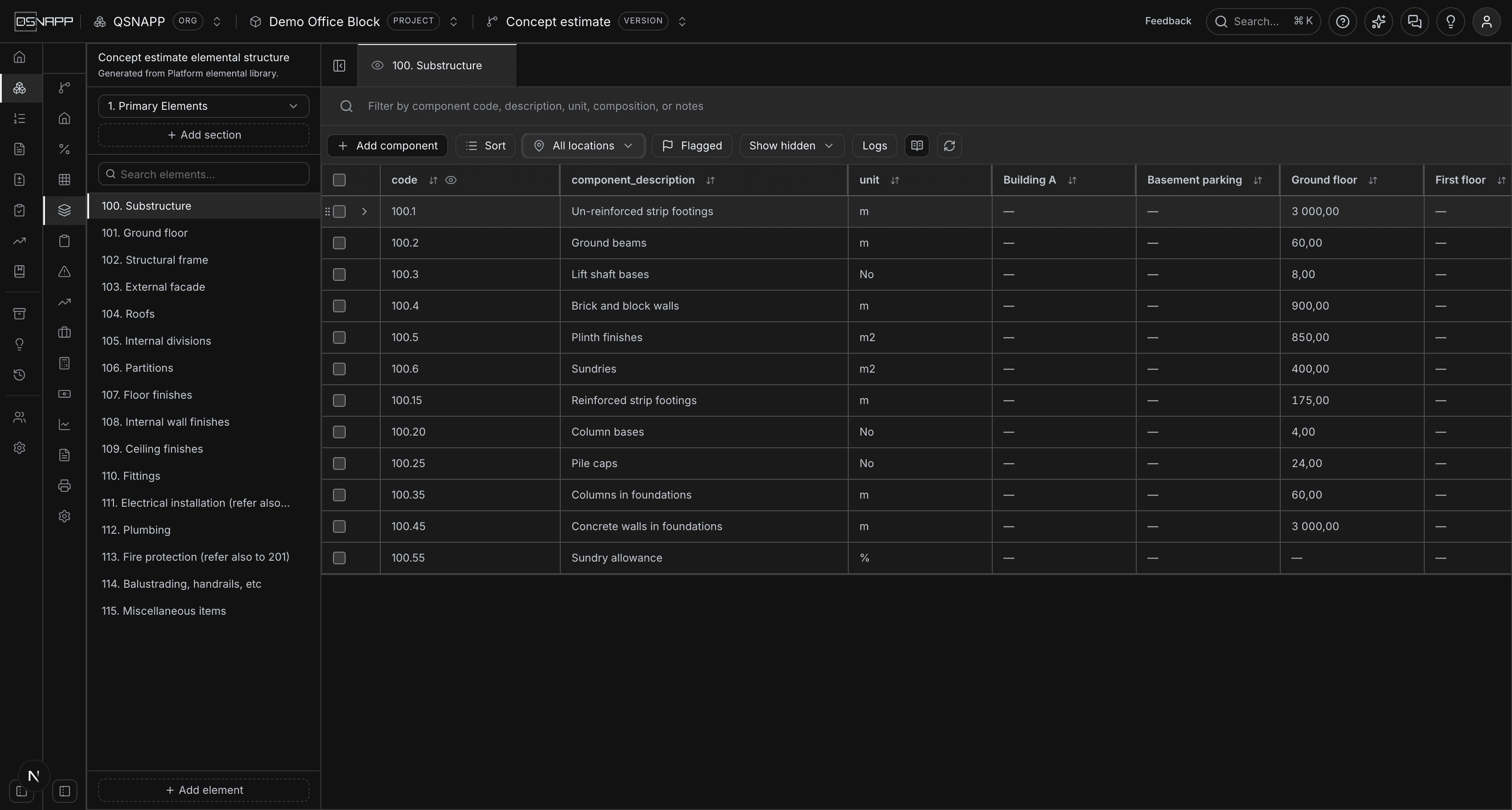
Task: Open the user profile icon
Action: click(x=1486, y=22)
